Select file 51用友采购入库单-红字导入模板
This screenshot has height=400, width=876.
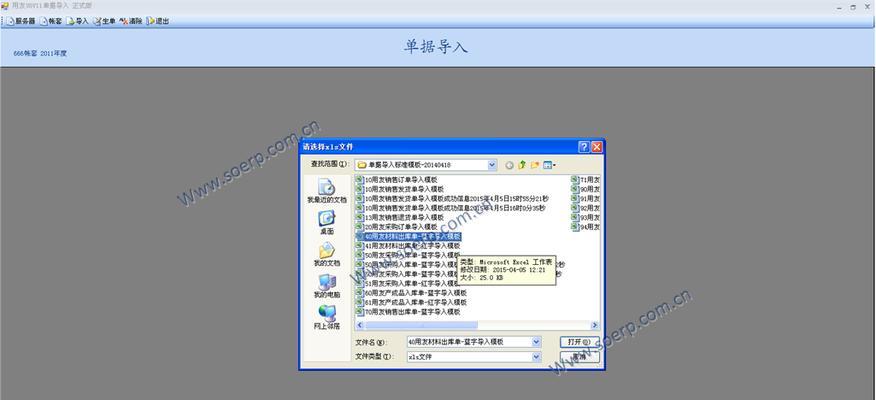(x=408, y=283)
